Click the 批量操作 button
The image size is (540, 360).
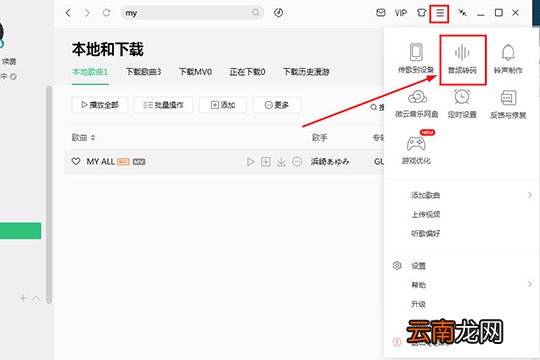163,105
